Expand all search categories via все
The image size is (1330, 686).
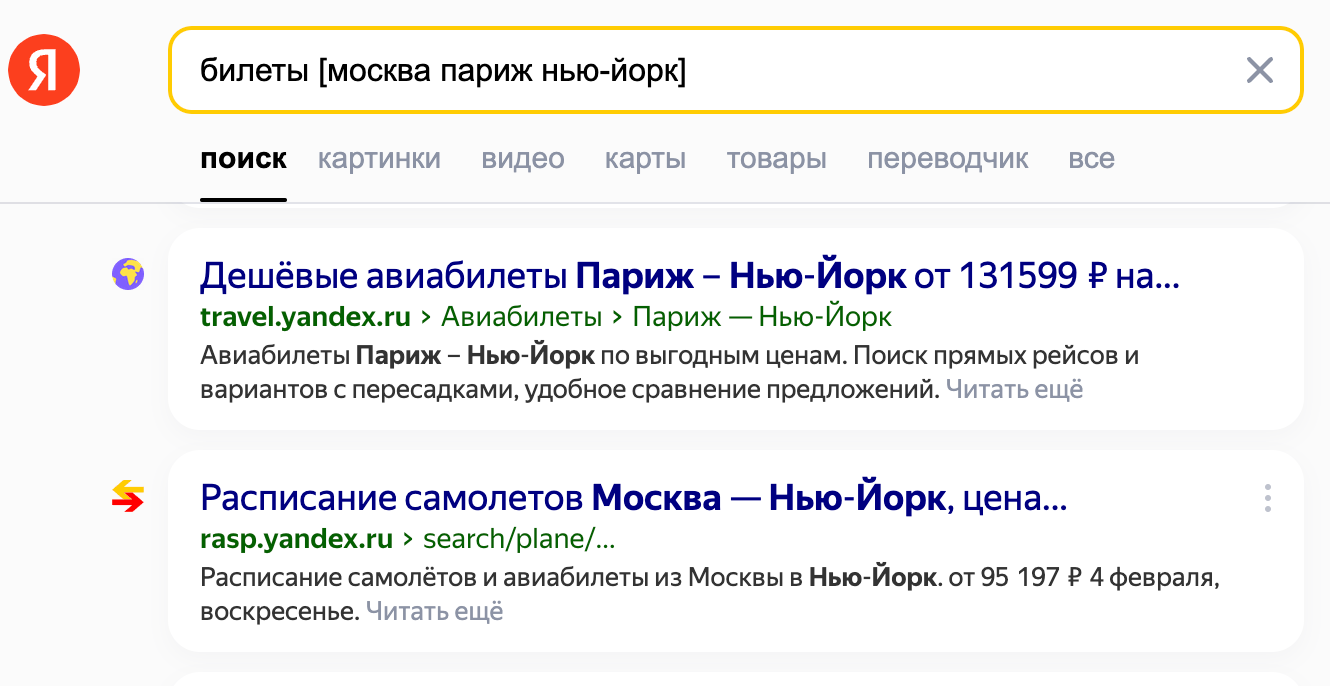(1092, 158)
